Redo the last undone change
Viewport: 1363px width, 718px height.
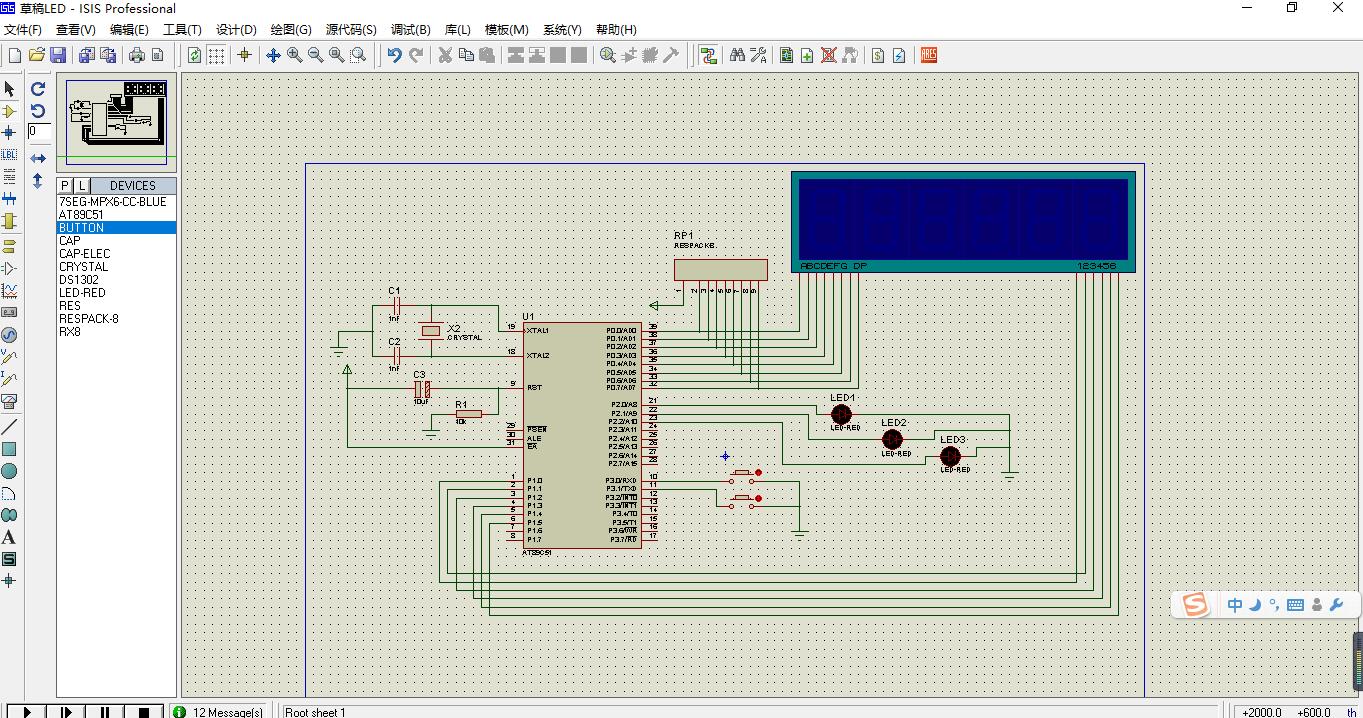tap(416, 55)
